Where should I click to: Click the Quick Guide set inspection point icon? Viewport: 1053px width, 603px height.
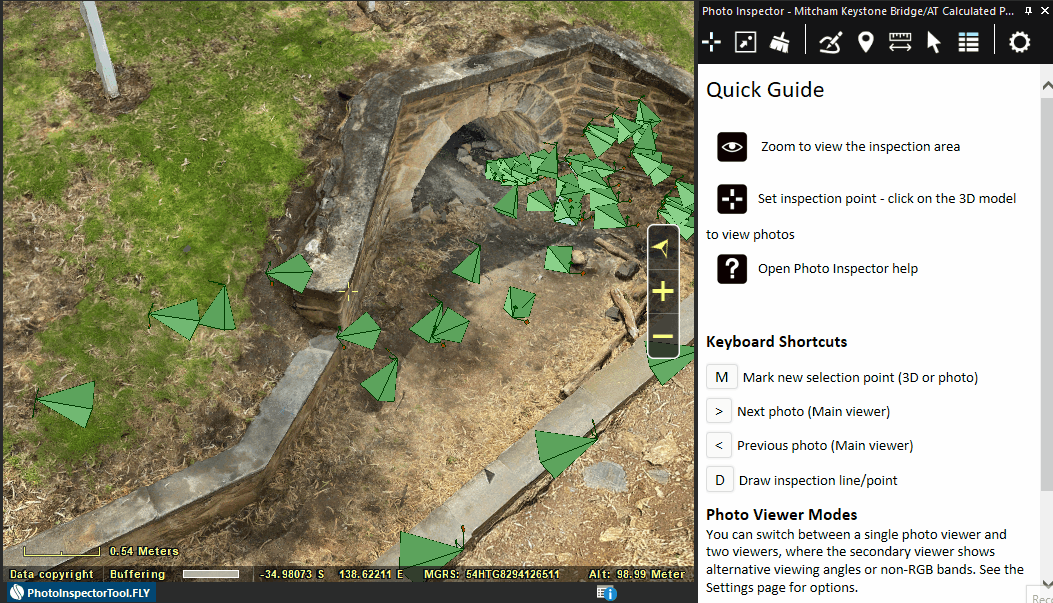[732, 199]
